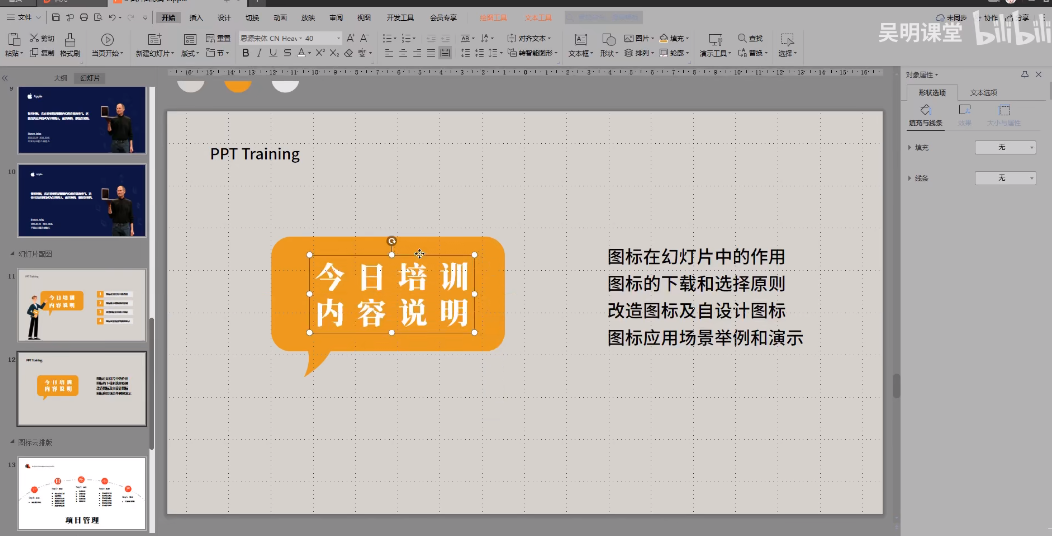1052x536 pixels.
Task: Open the Fill (填充) 无 dropdown in properties panel
Action: coord(1005,148)
